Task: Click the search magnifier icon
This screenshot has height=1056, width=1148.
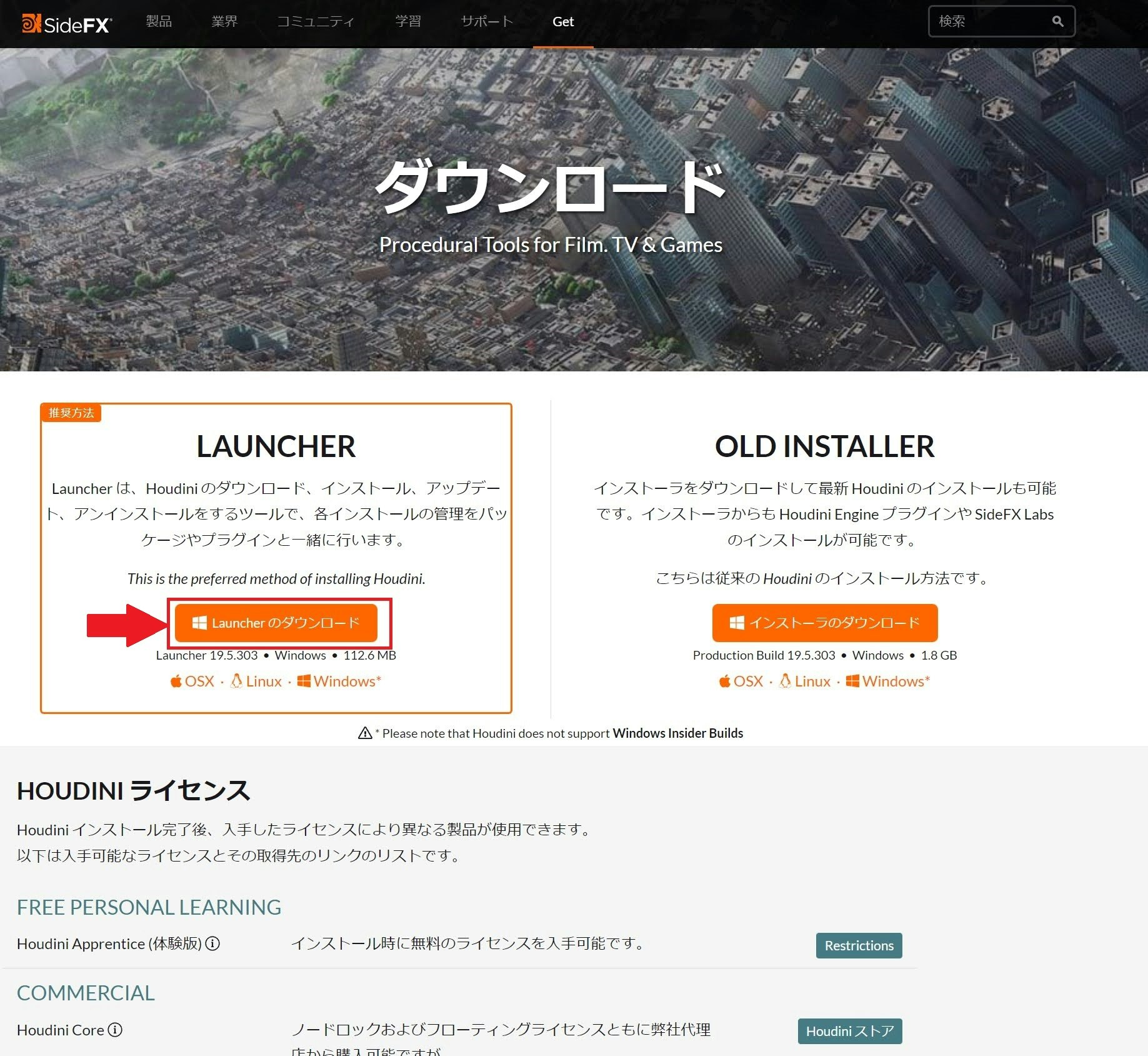Action: pos(1057,21)
